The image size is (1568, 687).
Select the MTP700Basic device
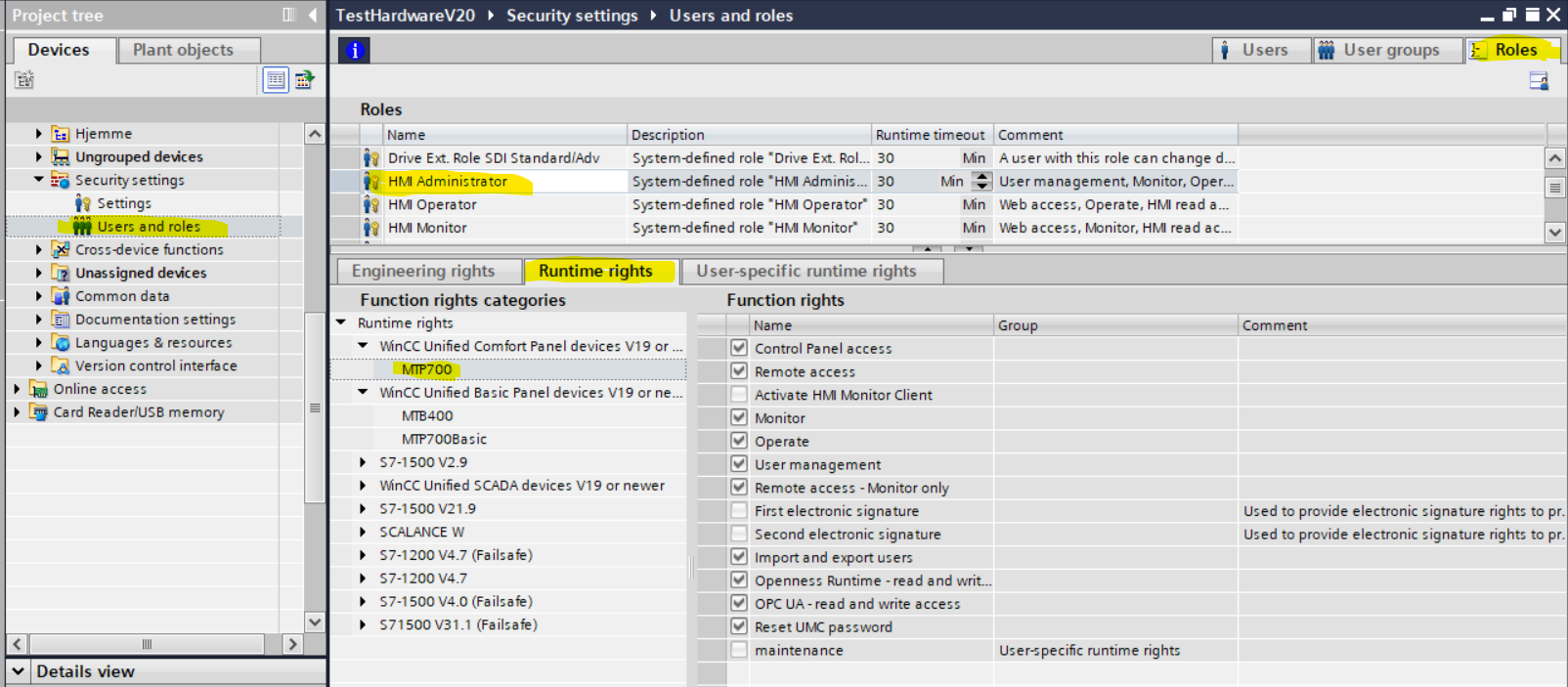pyautogui.click(x=444, y=440)
